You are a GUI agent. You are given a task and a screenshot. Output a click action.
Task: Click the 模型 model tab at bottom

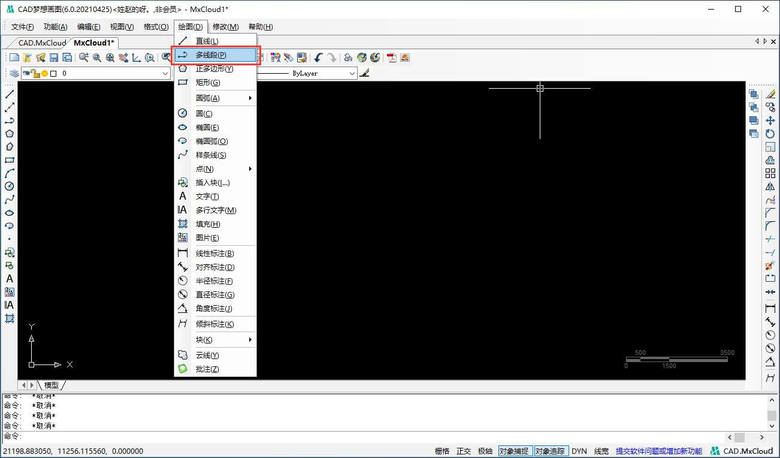[x=51, y=385]
